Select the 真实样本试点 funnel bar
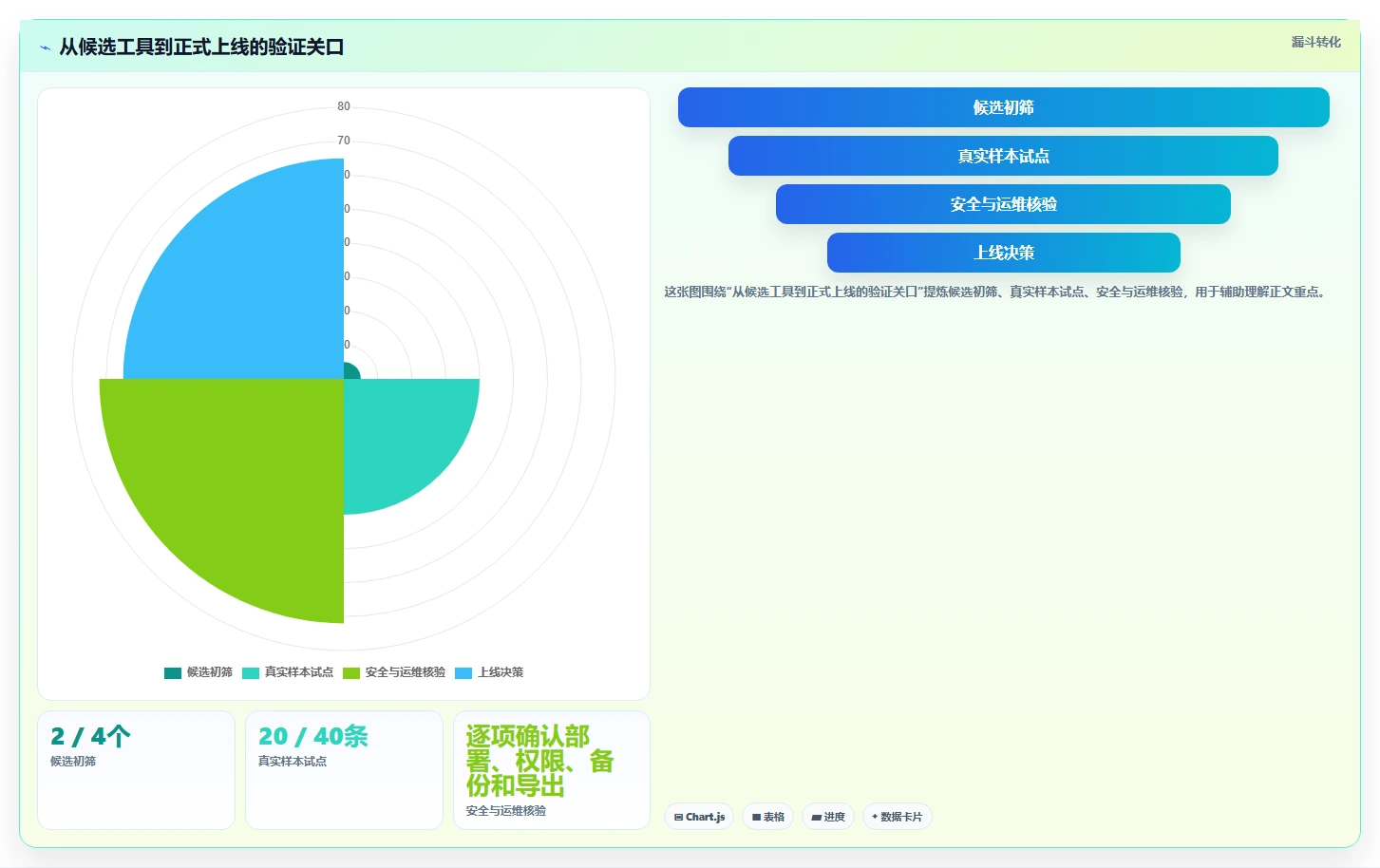The image size is (1380, 868). tap(1003, 156)
